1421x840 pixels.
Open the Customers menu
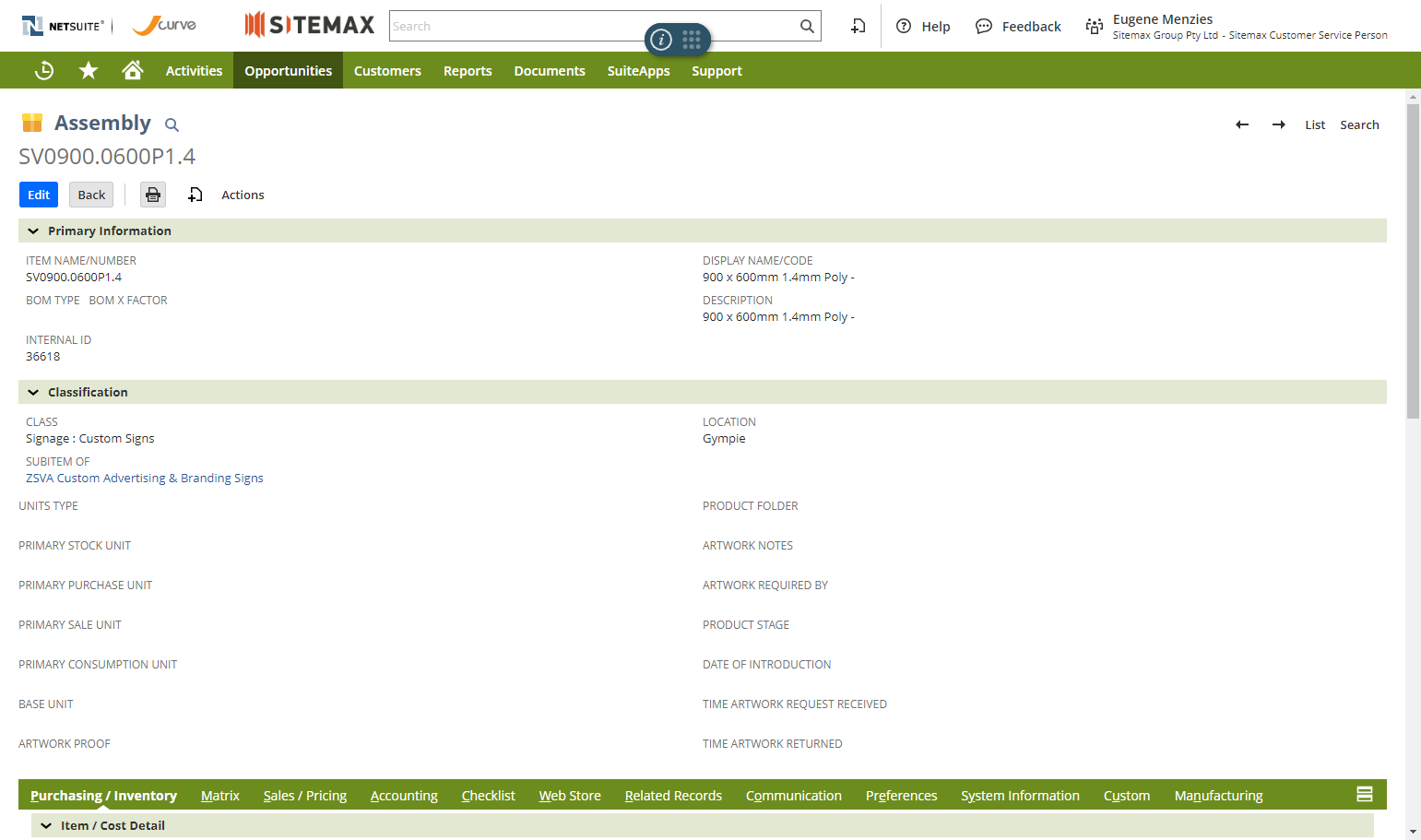[387, 70]
